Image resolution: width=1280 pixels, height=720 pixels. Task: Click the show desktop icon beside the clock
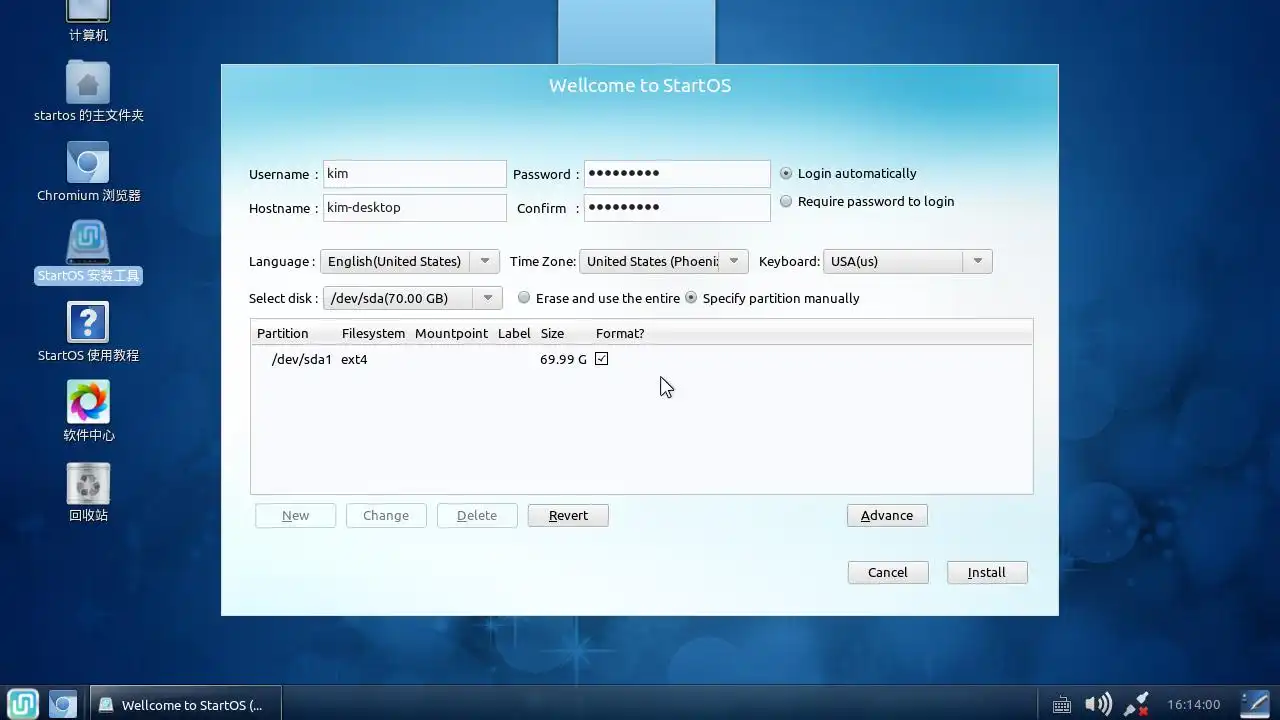1255,704
